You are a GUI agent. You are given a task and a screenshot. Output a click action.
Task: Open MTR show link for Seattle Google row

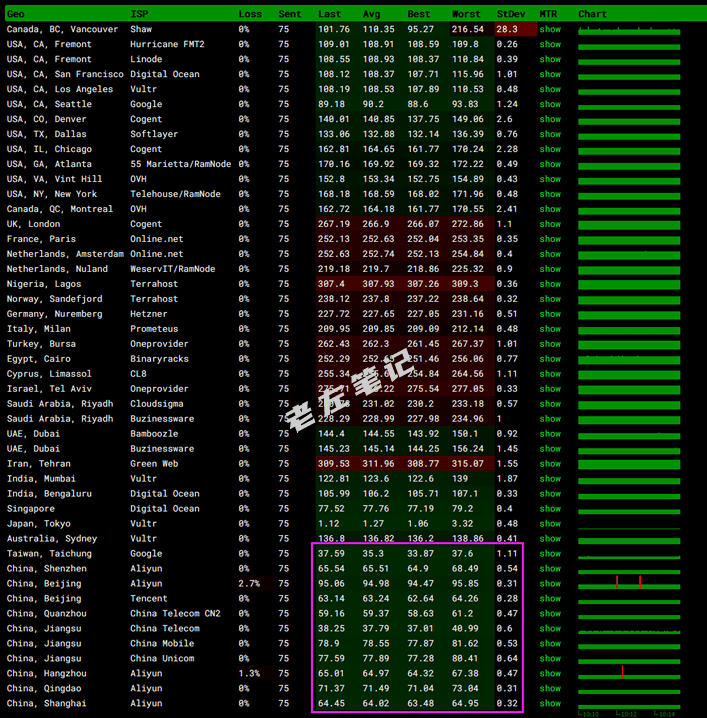click(550, 104)
